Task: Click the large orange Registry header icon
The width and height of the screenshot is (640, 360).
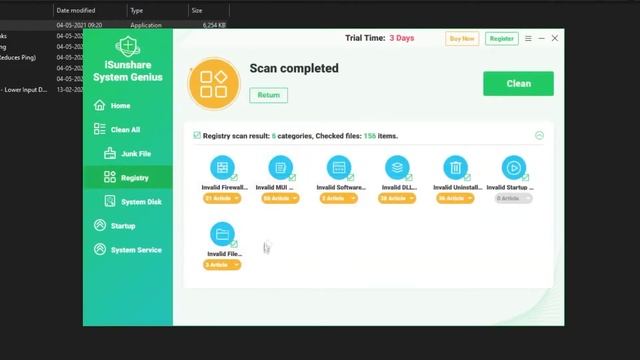Action: (213, 84)
